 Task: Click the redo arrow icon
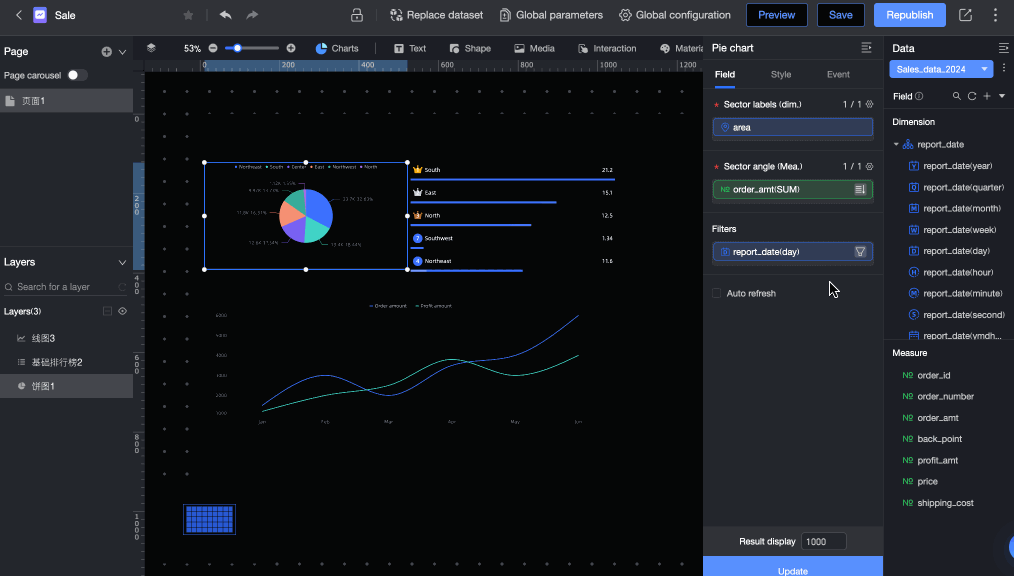tap(252, 15)
